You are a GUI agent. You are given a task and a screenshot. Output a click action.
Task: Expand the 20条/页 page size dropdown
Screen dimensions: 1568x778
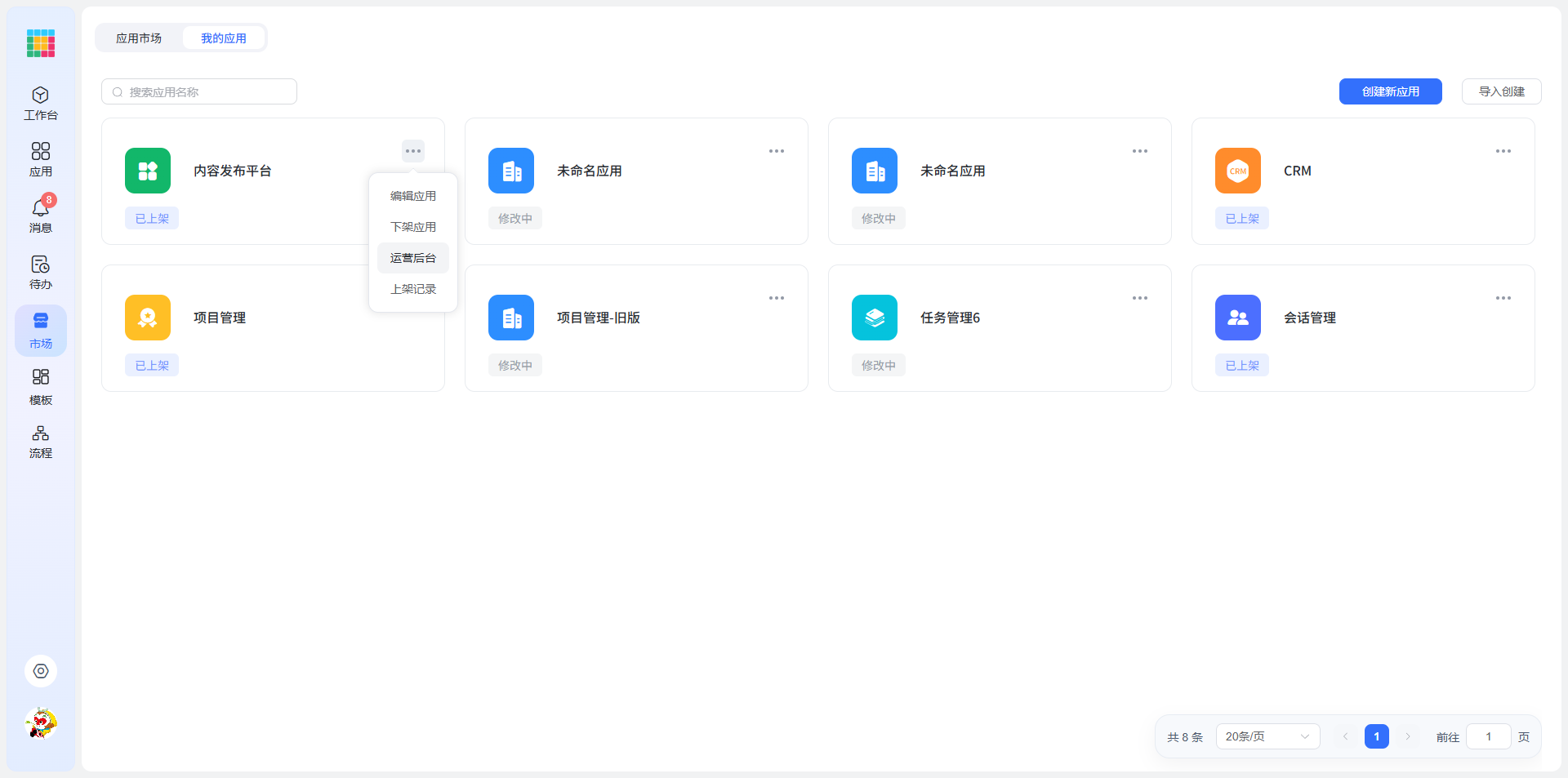[1267, 736]
